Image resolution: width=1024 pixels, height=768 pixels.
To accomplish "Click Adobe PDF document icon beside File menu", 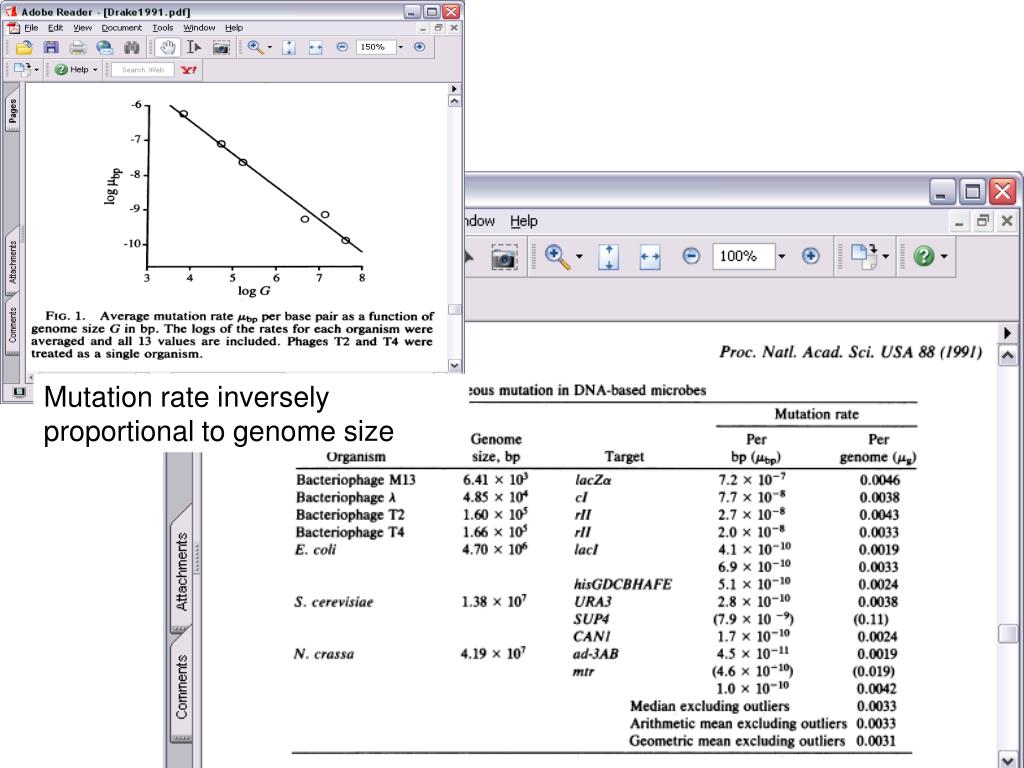I will coord(13,28).
